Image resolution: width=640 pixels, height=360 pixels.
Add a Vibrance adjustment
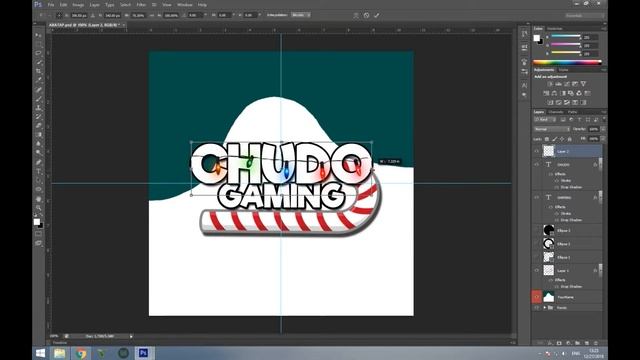tap(583, 84)
